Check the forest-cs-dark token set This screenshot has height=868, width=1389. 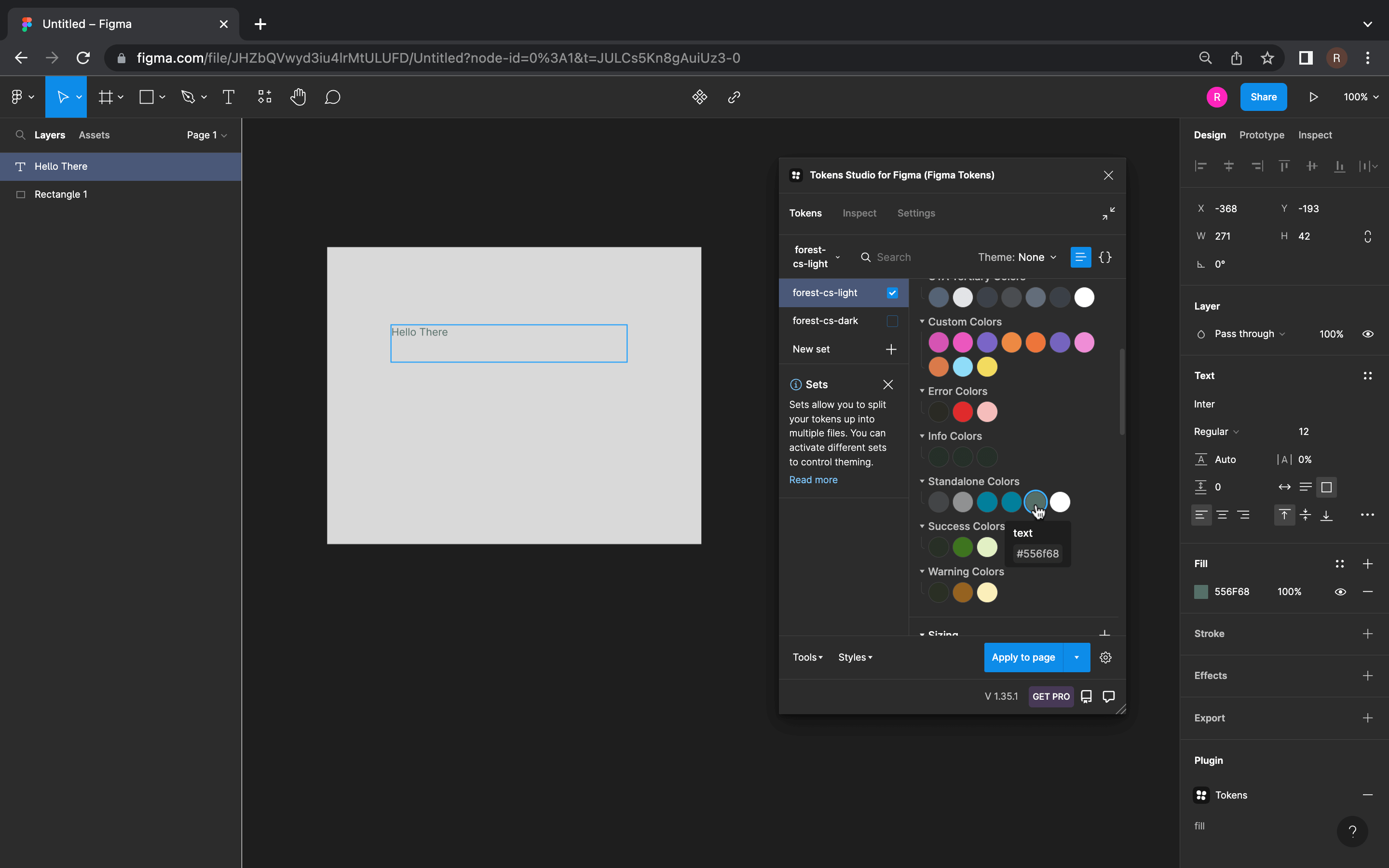[x=892, y=321]
